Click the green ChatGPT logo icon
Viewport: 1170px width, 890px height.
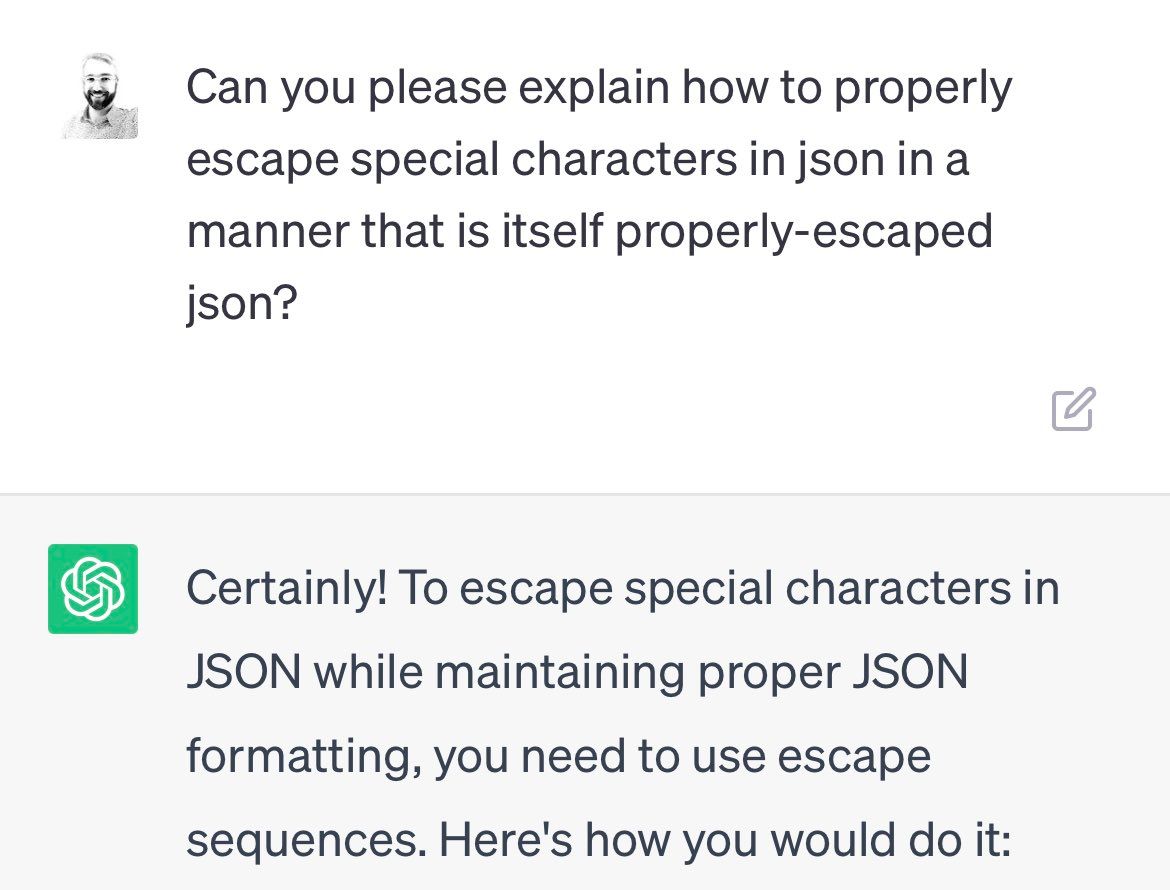[93, 589]
